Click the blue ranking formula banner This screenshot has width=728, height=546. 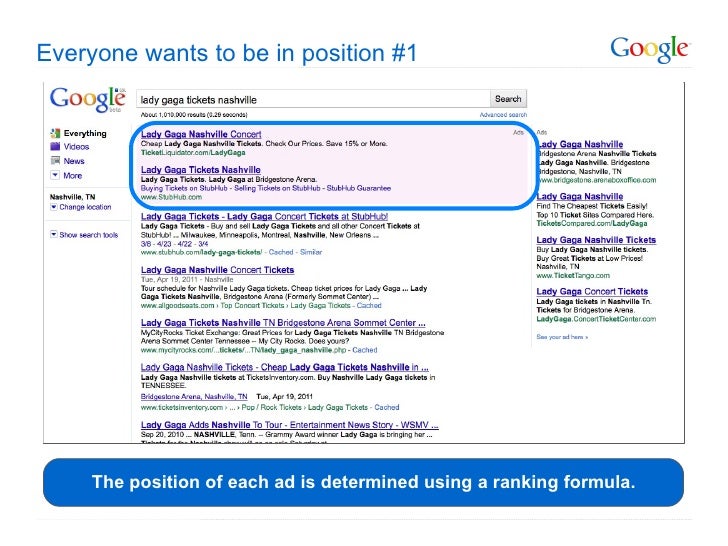point(364,482)
